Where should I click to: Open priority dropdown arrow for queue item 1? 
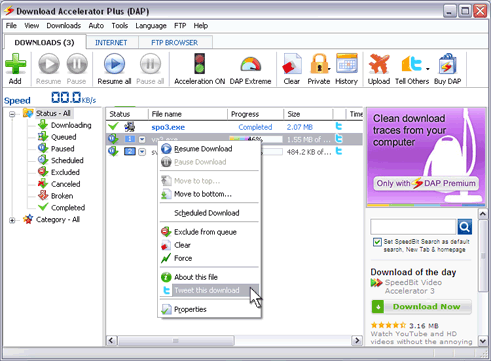pos(142,139)
